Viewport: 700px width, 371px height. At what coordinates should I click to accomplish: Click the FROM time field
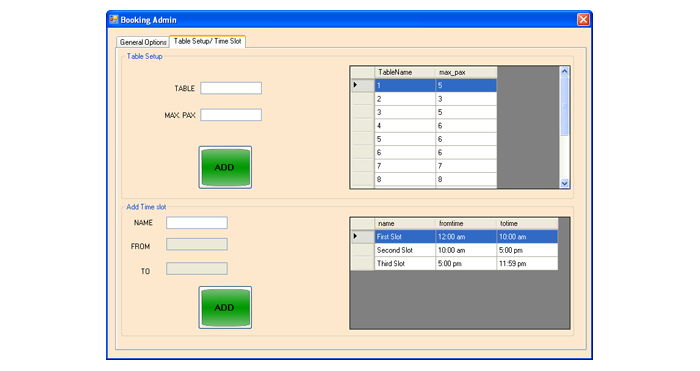(x=197, y=244)
